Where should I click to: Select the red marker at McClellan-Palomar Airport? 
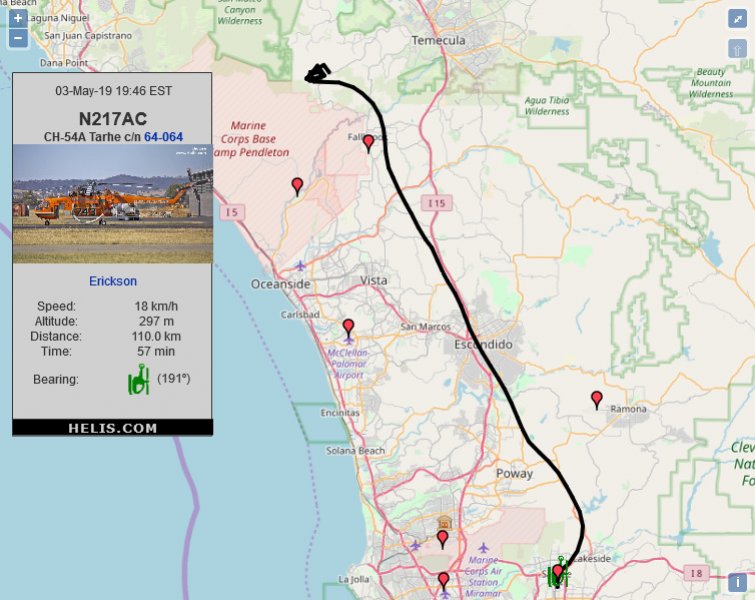point(348,327)
